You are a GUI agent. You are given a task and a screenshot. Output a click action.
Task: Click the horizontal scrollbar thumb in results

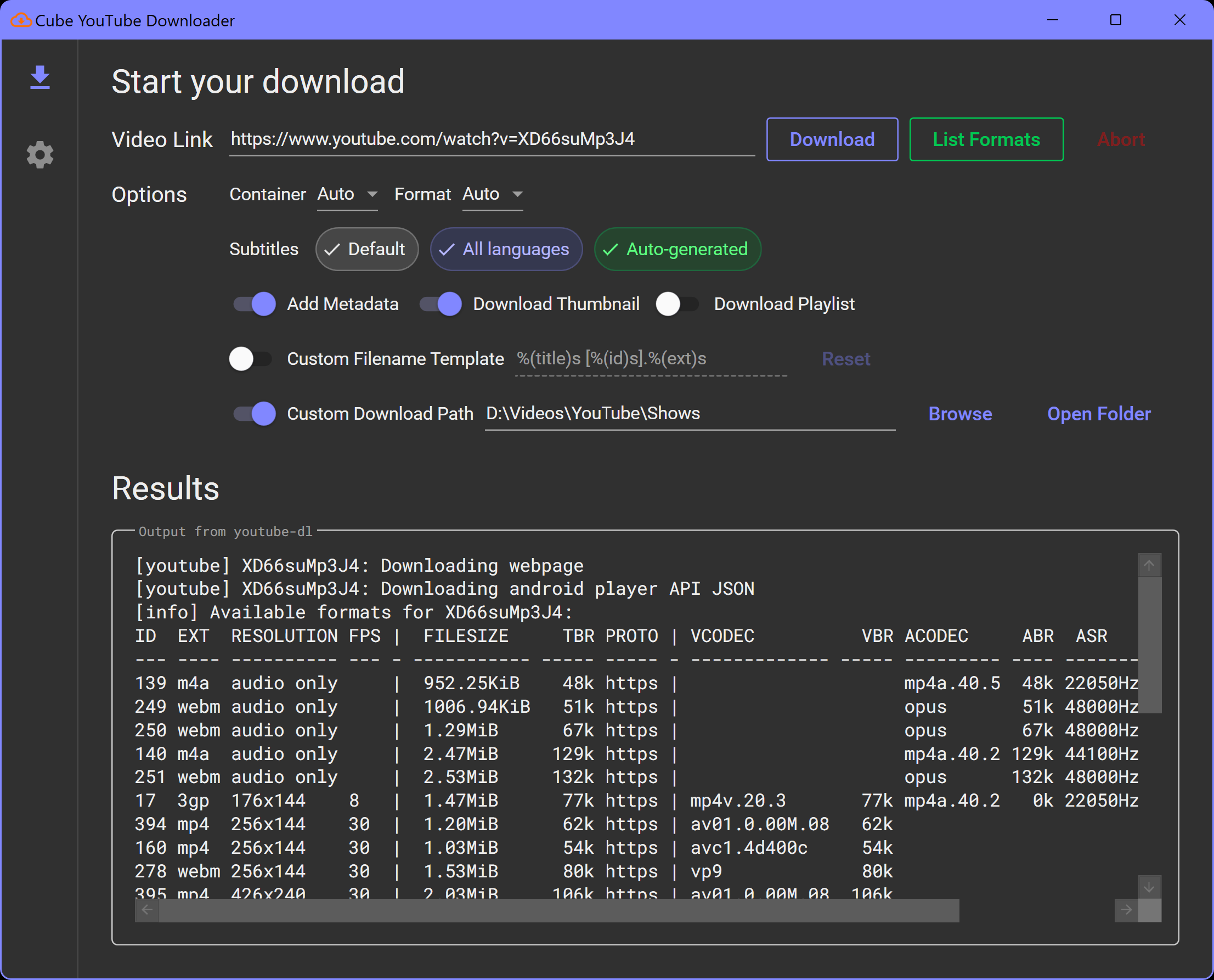tap(559, 910)
